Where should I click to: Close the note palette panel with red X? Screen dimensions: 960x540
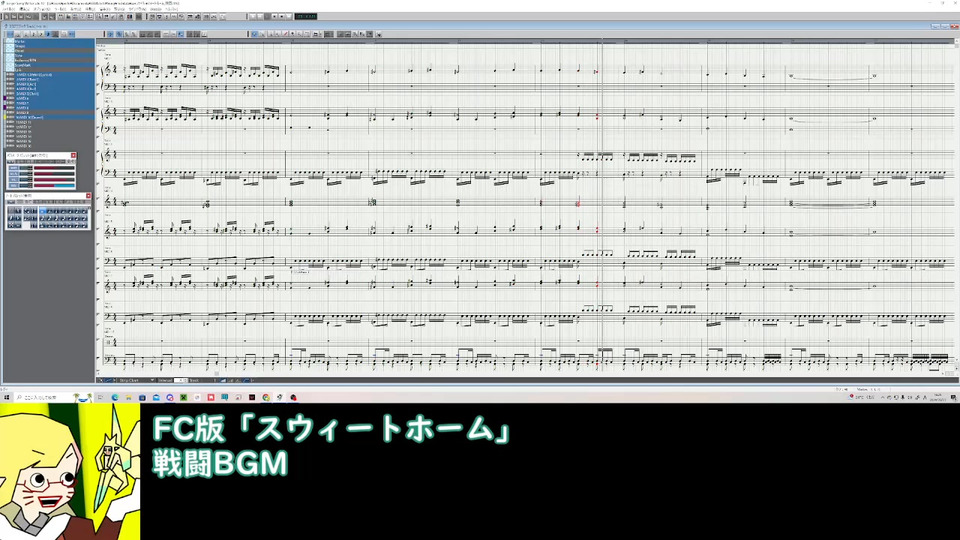coord(89,195)
